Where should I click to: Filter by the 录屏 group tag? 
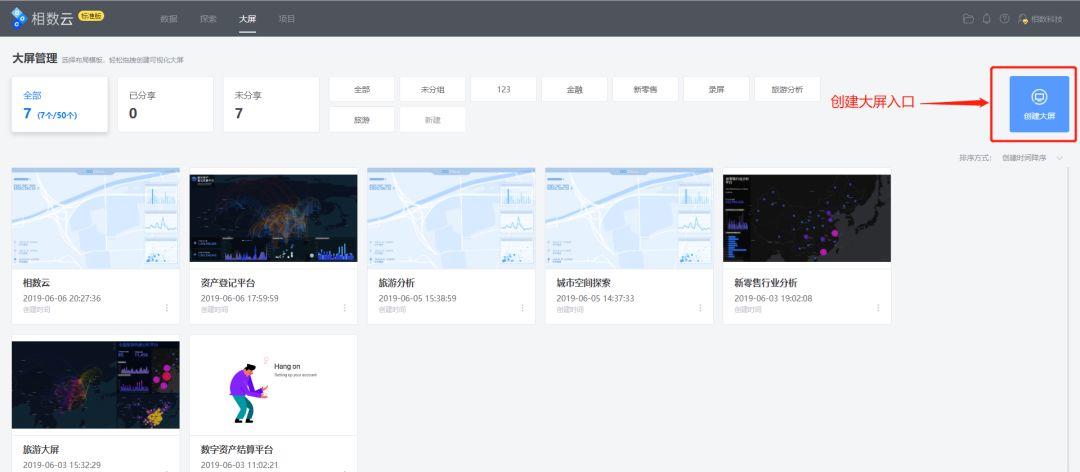pos(716,89)
